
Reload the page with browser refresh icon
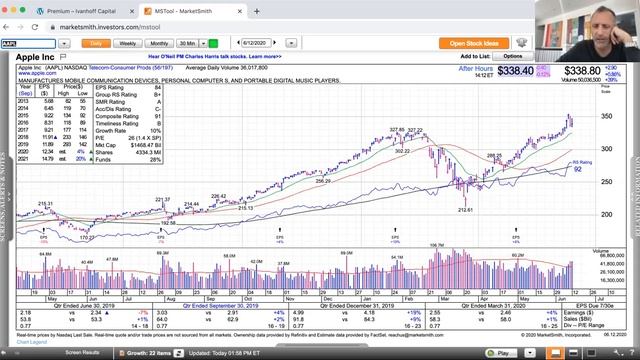pyautogui.click(x=35, y=27)
